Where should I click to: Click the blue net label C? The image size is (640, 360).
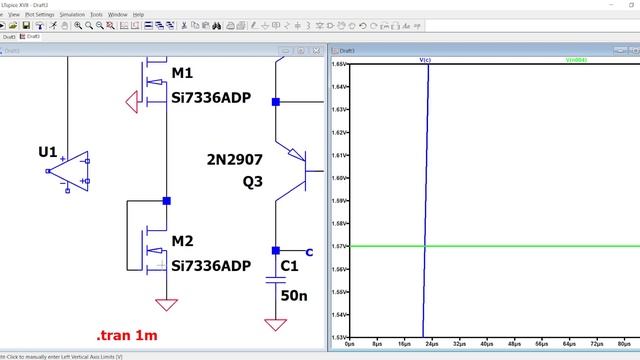click(x=309, y=253)
